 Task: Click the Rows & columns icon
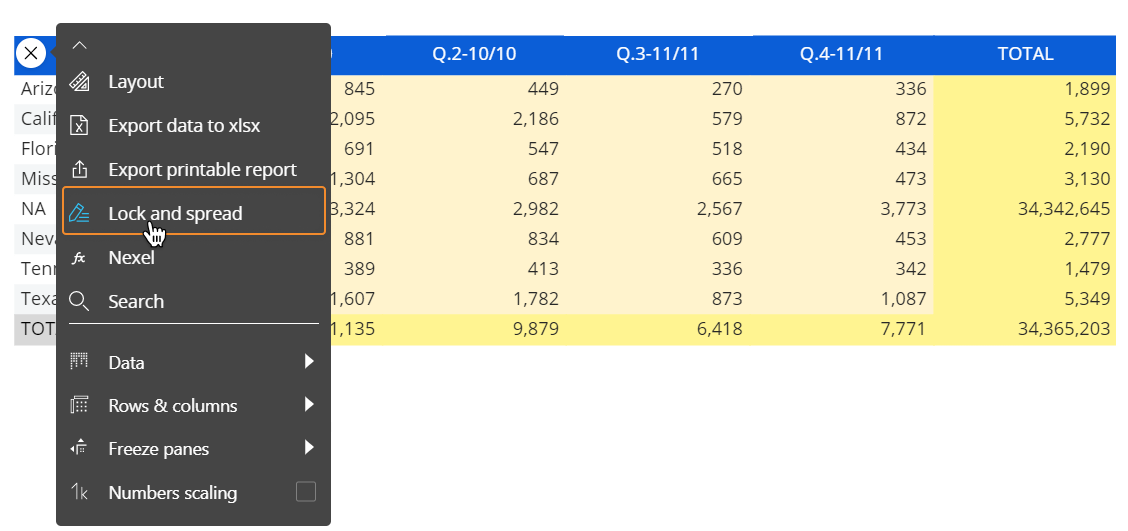[x=80, y=406]
